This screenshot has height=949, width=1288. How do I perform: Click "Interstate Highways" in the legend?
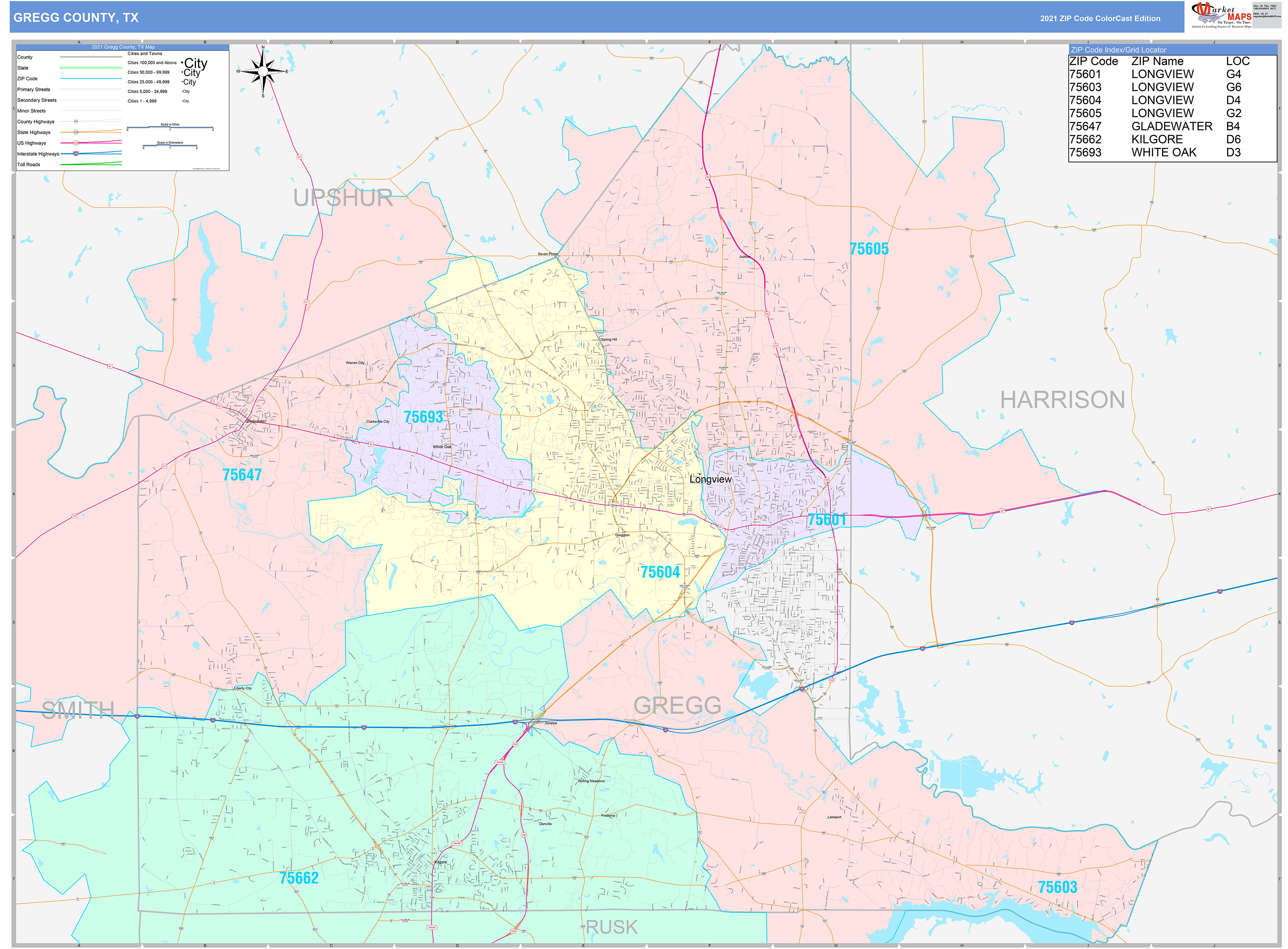click(38, 154)
